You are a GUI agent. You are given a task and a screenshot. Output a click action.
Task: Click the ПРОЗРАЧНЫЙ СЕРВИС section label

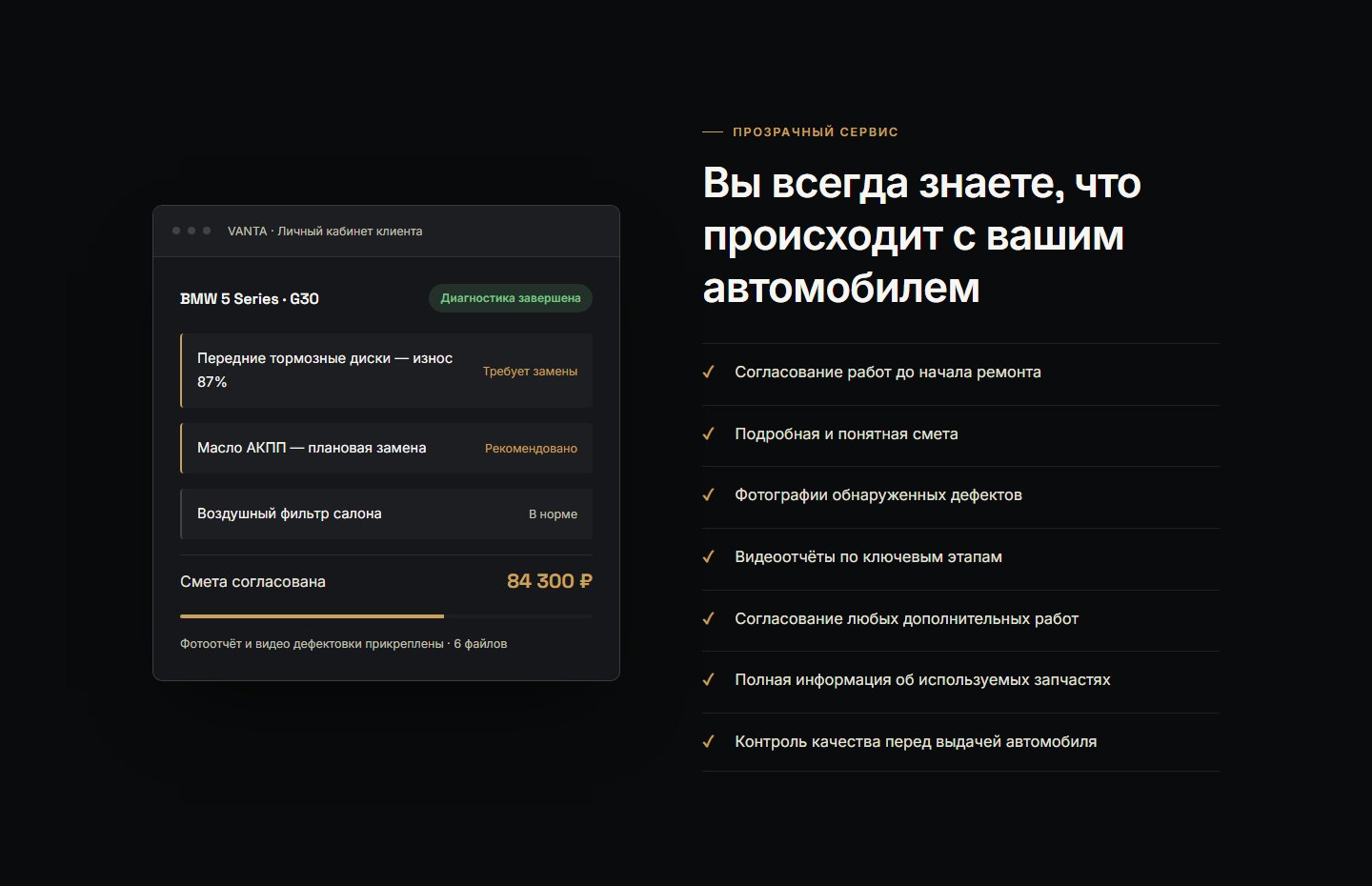(x=816, y=132)
